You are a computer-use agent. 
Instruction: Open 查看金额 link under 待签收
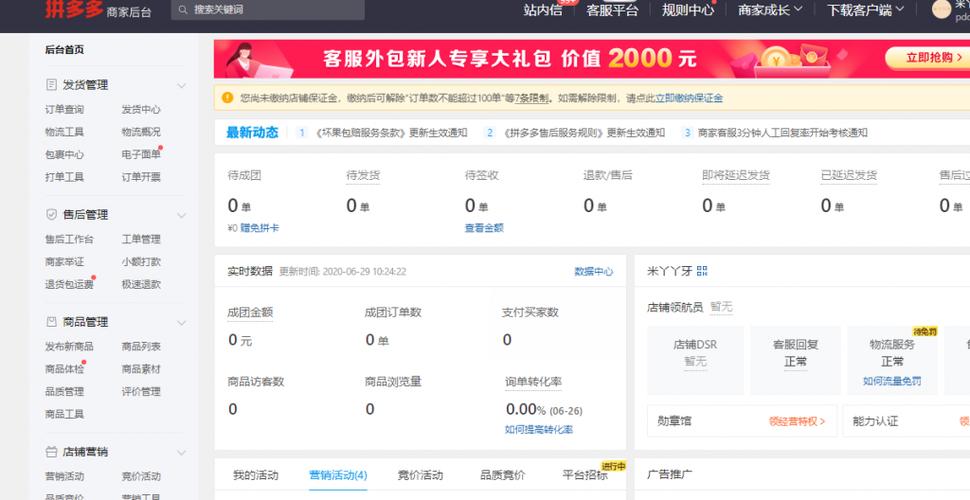click(x=484, y=228)
